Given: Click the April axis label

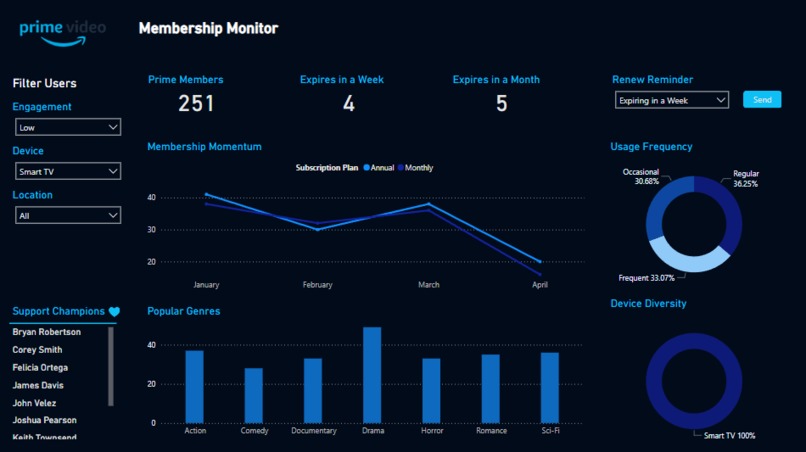Looking at the screenshot, I should (540, 284).
